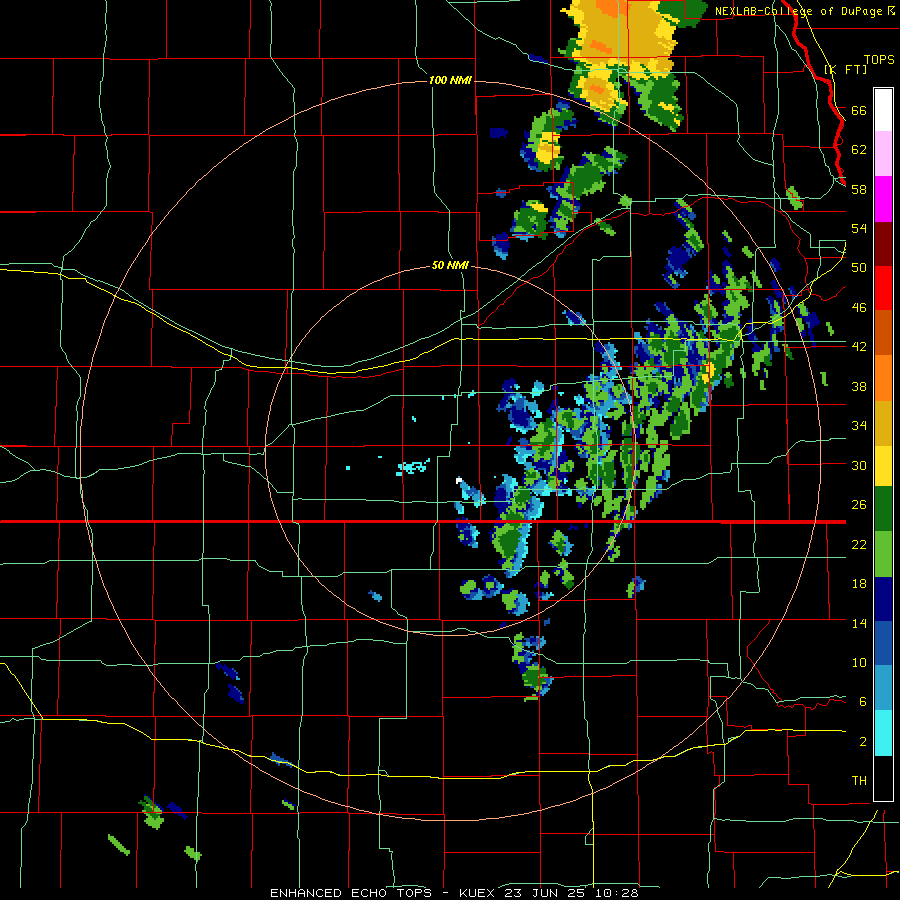Image resolution: width=900 pixels, height=900 pixels.
Task: Click the 34 legend value label
Action: pos(859,425)
